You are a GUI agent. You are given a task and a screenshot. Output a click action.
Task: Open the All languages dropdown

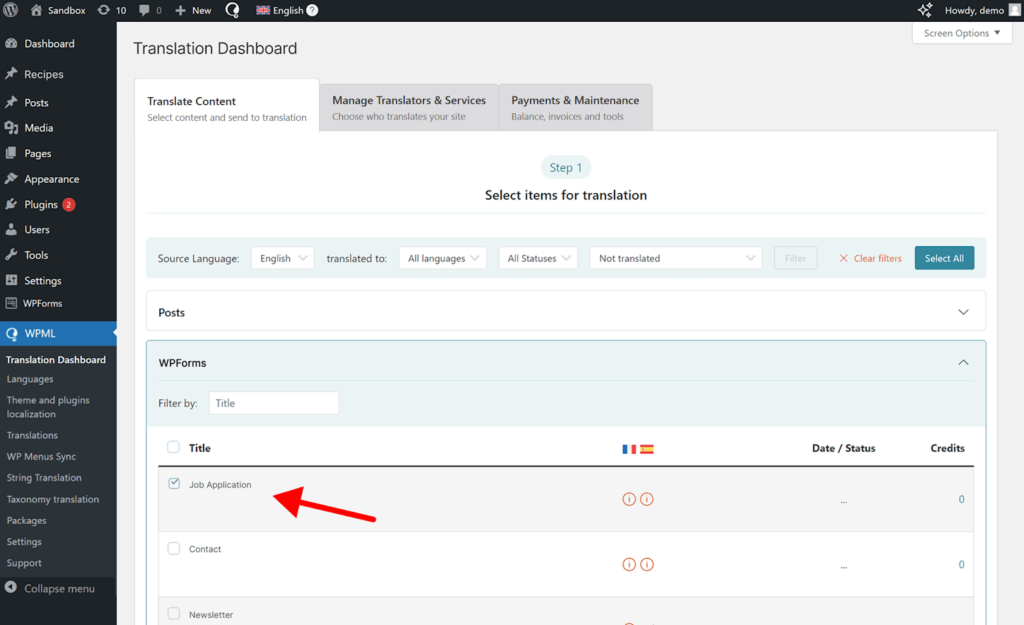pyautogui.click(x=444, y=257)
